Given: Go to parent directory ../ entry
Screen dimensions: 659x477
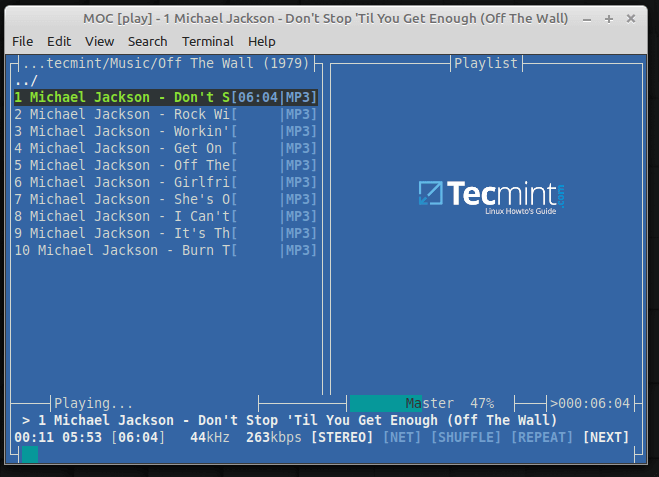Looking at the screenshot, I should tap(26, 80).
